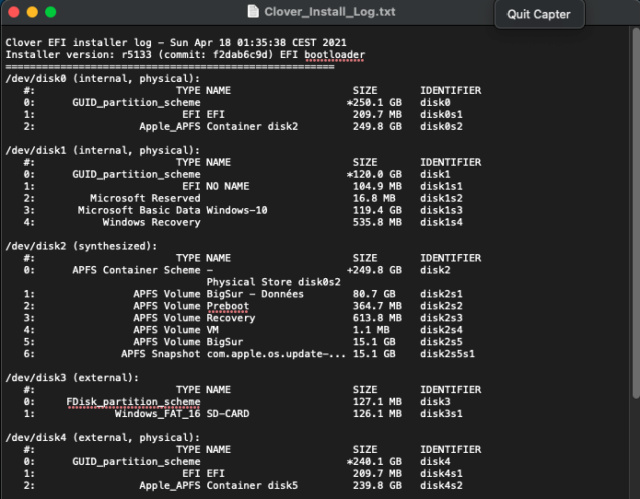Viewport: 640px width, 499px height.
Task: Click the disk2s5s1 identifier text
Action: coord(447,354)
